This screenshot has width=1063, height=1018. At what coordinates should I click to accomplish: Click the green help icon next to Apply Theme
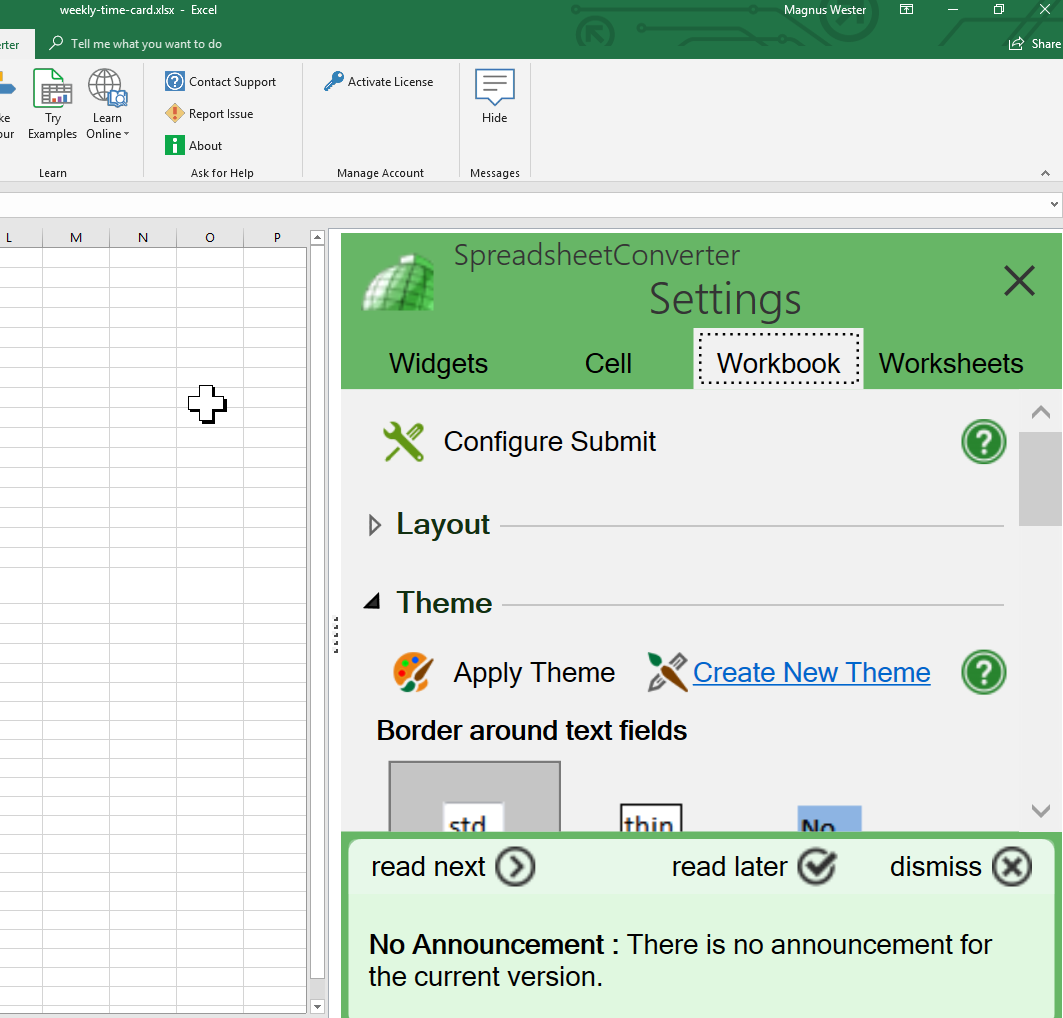[x=983, y=672]
